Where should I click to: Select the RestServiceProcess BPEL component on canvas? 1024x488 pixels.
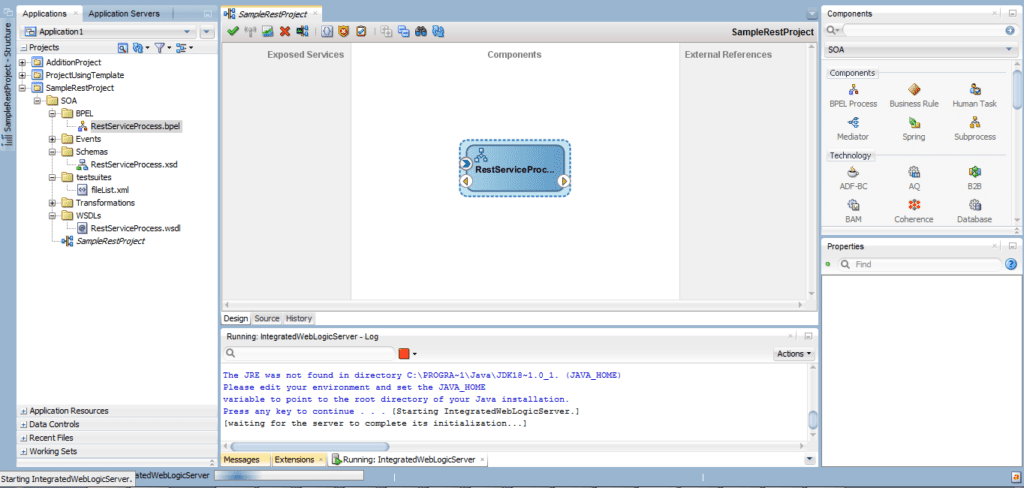(515, 168)
